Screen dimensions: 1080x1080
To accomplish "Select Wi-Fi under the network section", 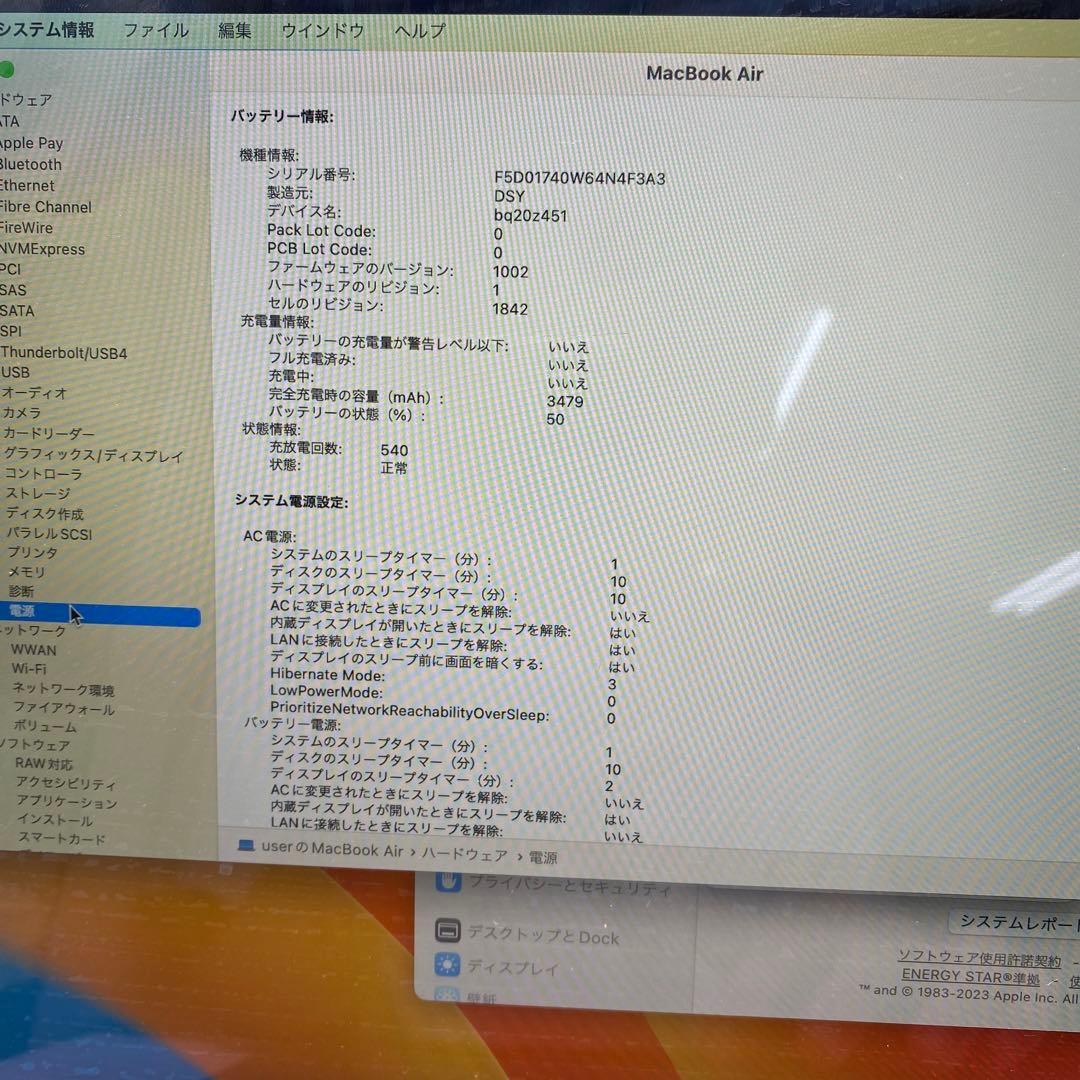I will pyautogui.click(x=29, y=669).
